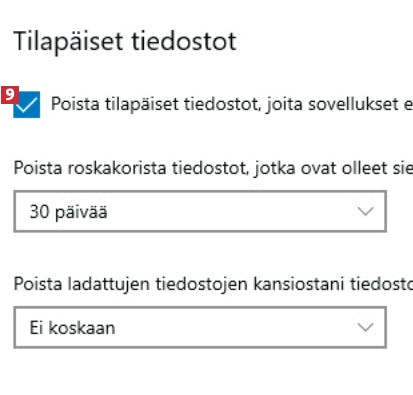
Task: Open the 'Ei koskaan' dropdown
Action: pyautogui.click(x=200, y=327)
